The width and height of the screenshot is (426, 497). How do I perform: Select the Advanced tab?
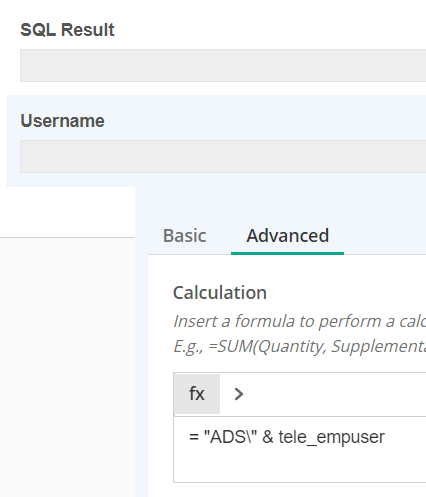coord(287,236)
